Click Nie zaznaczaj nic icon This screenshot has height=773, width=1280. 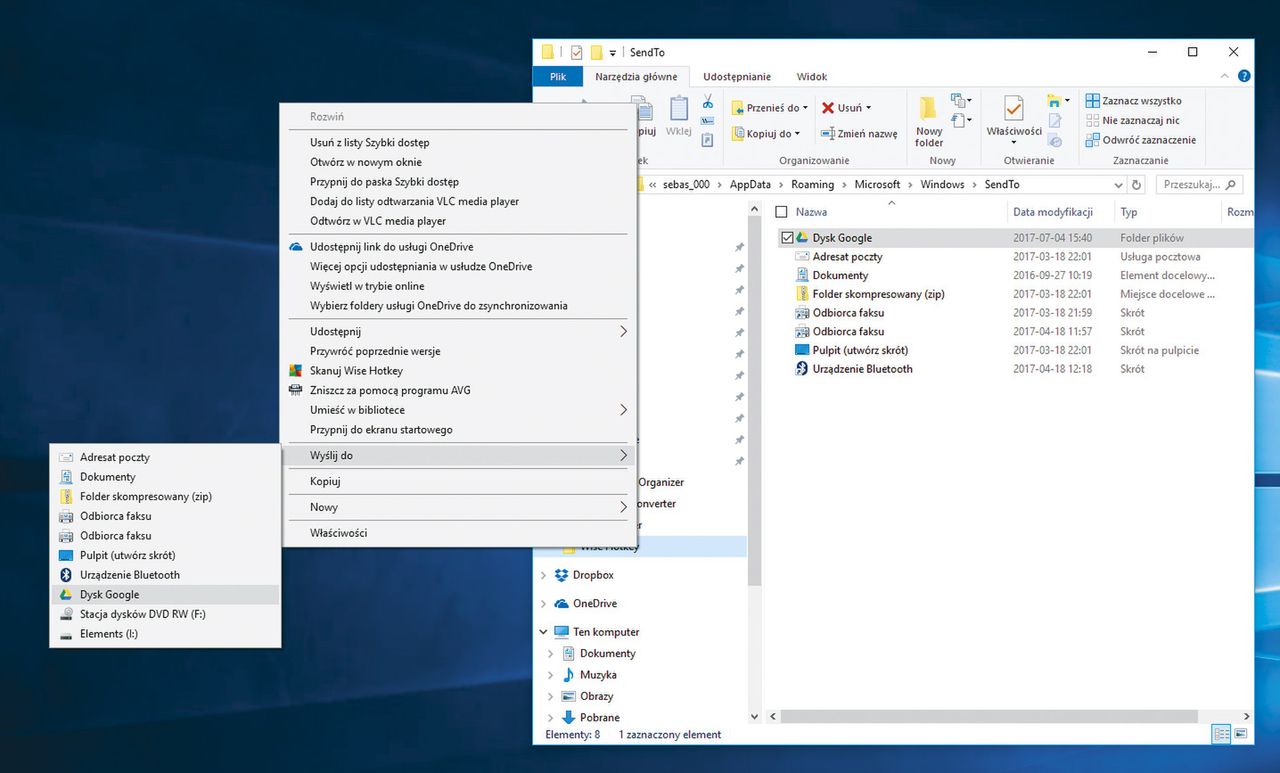[x=1092, y=120]
